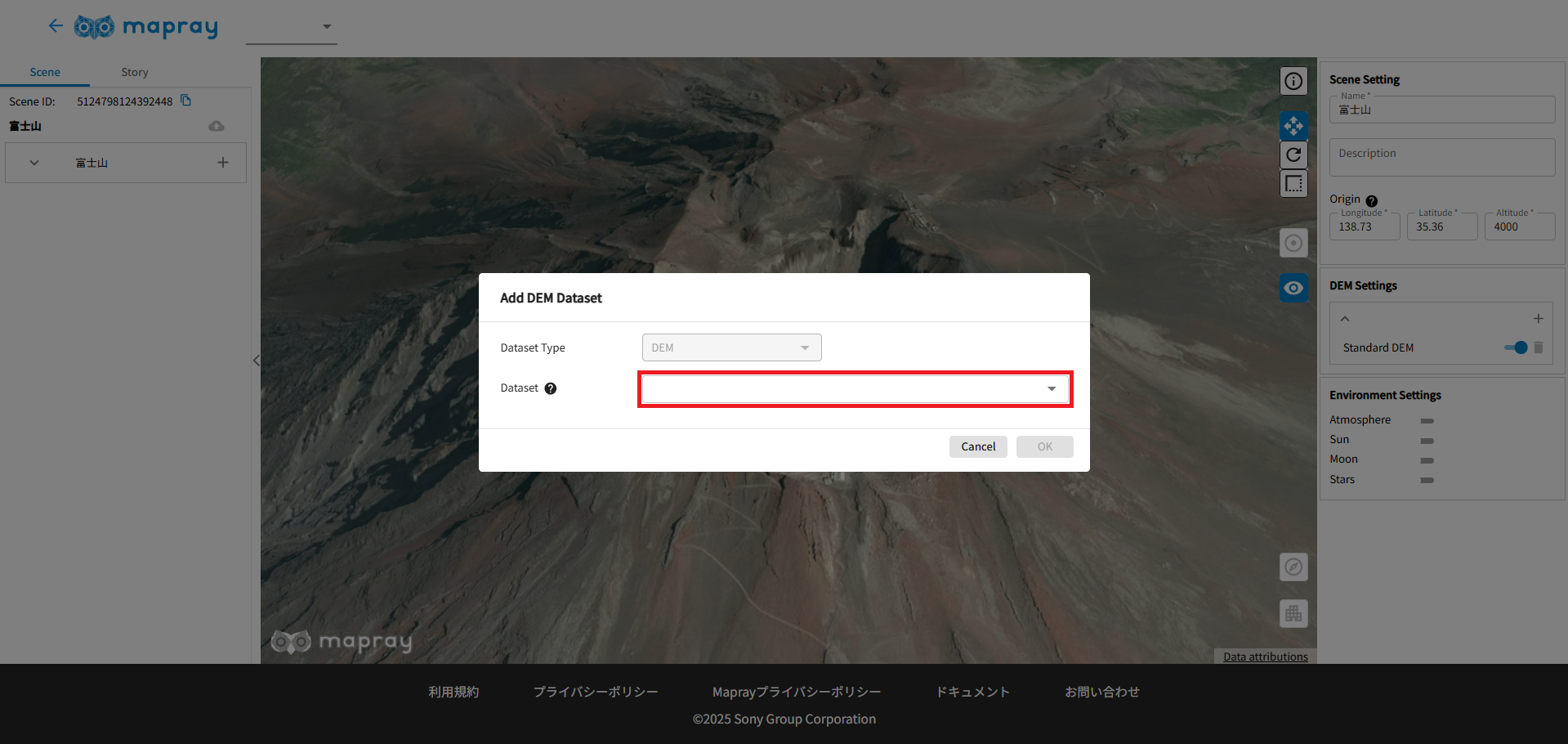1568x744 pixels.
Task: Select the move/pan tool icon
Action: click(1293, 126)
